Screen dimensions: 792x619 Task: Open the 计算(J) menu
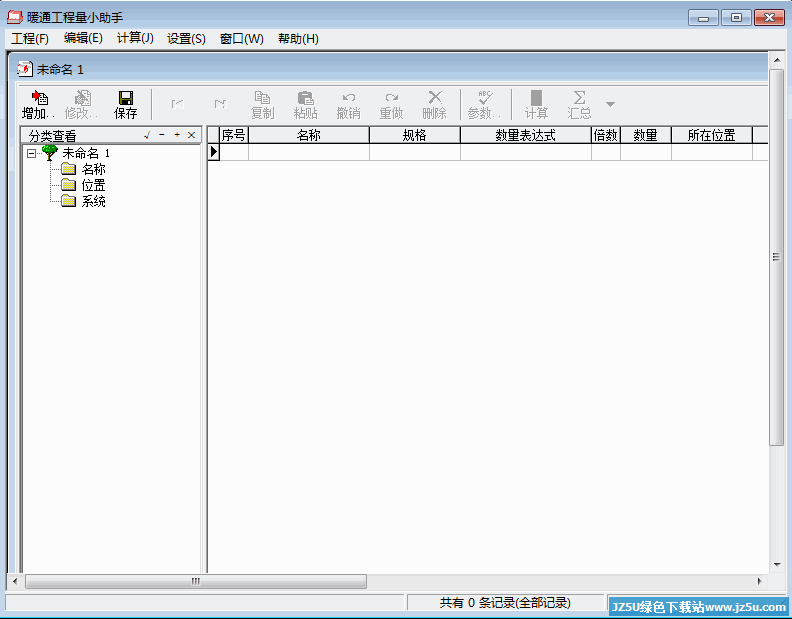tap(135, 38)
